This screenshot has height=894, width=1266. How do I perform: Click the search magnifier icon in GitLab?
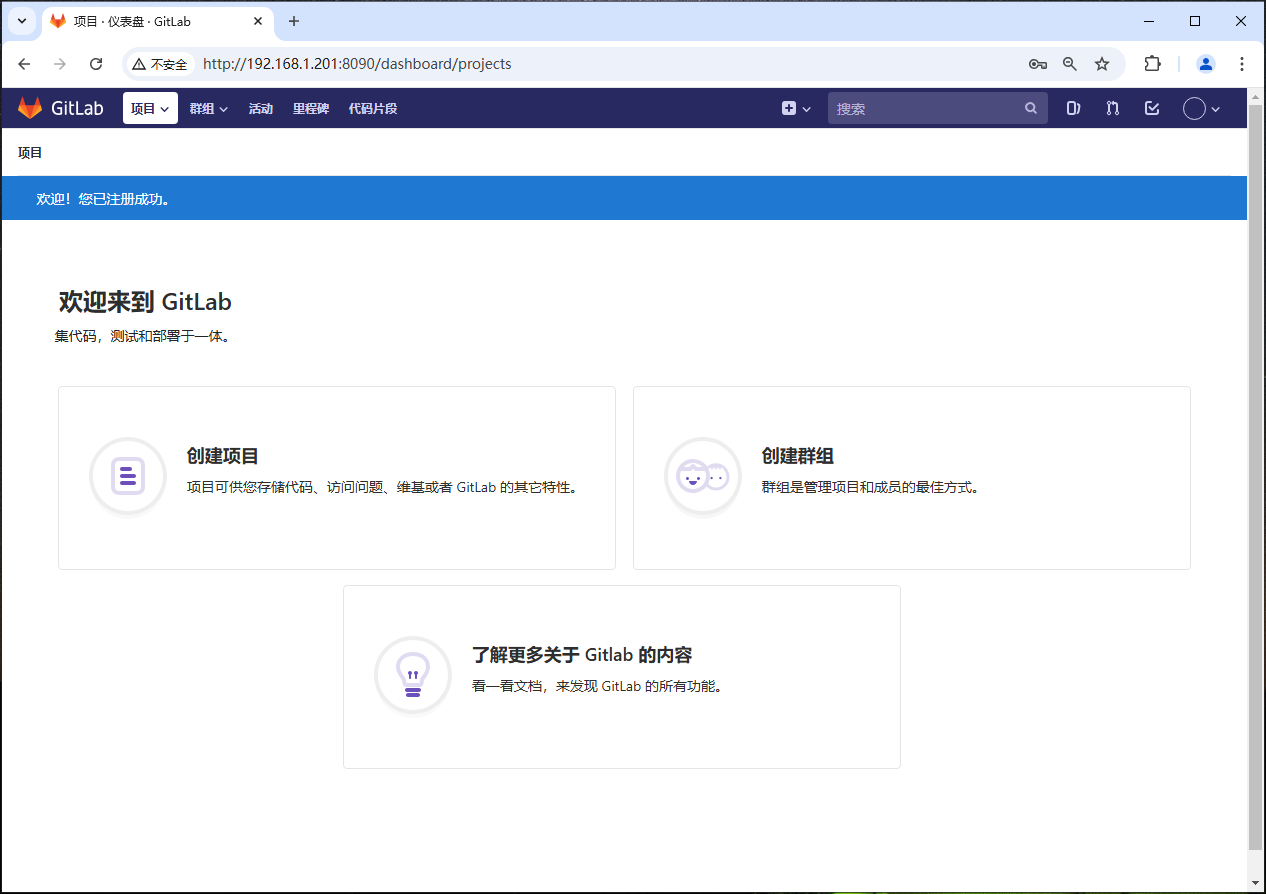click(x=1031, y=108)
